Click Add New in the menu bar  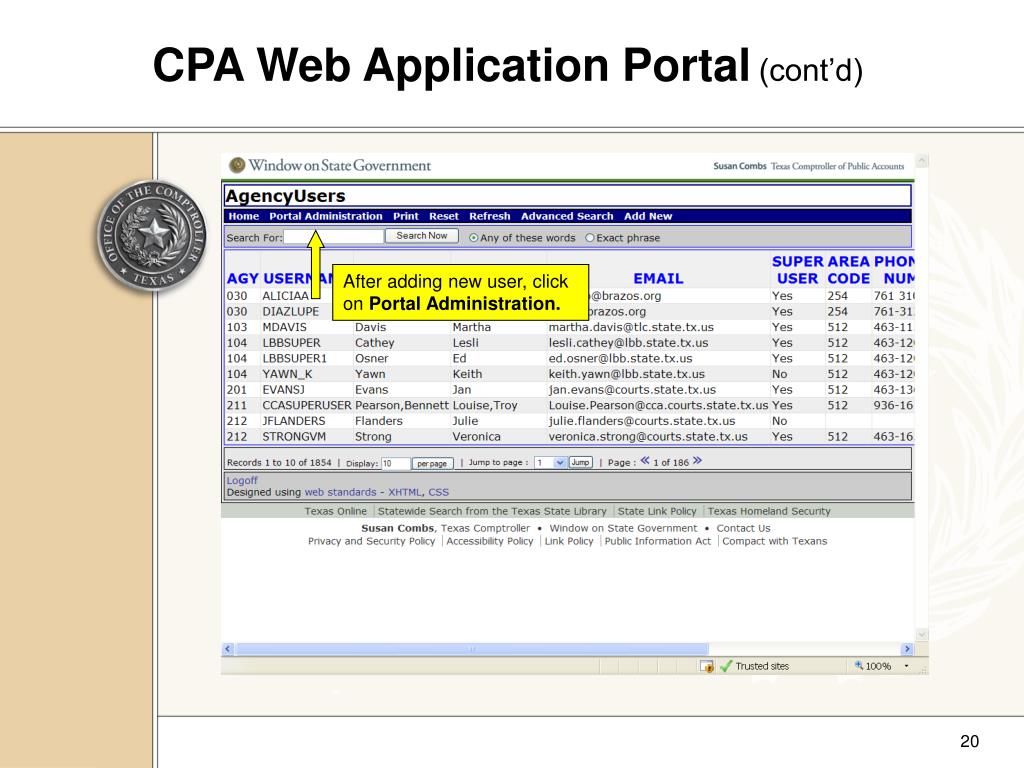(x=648, y=216)
